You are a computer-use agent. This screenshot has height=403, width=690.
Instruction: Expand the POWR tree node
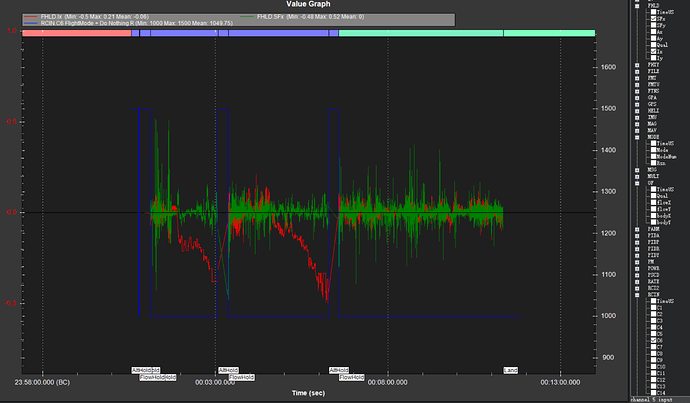pos(637,268)
